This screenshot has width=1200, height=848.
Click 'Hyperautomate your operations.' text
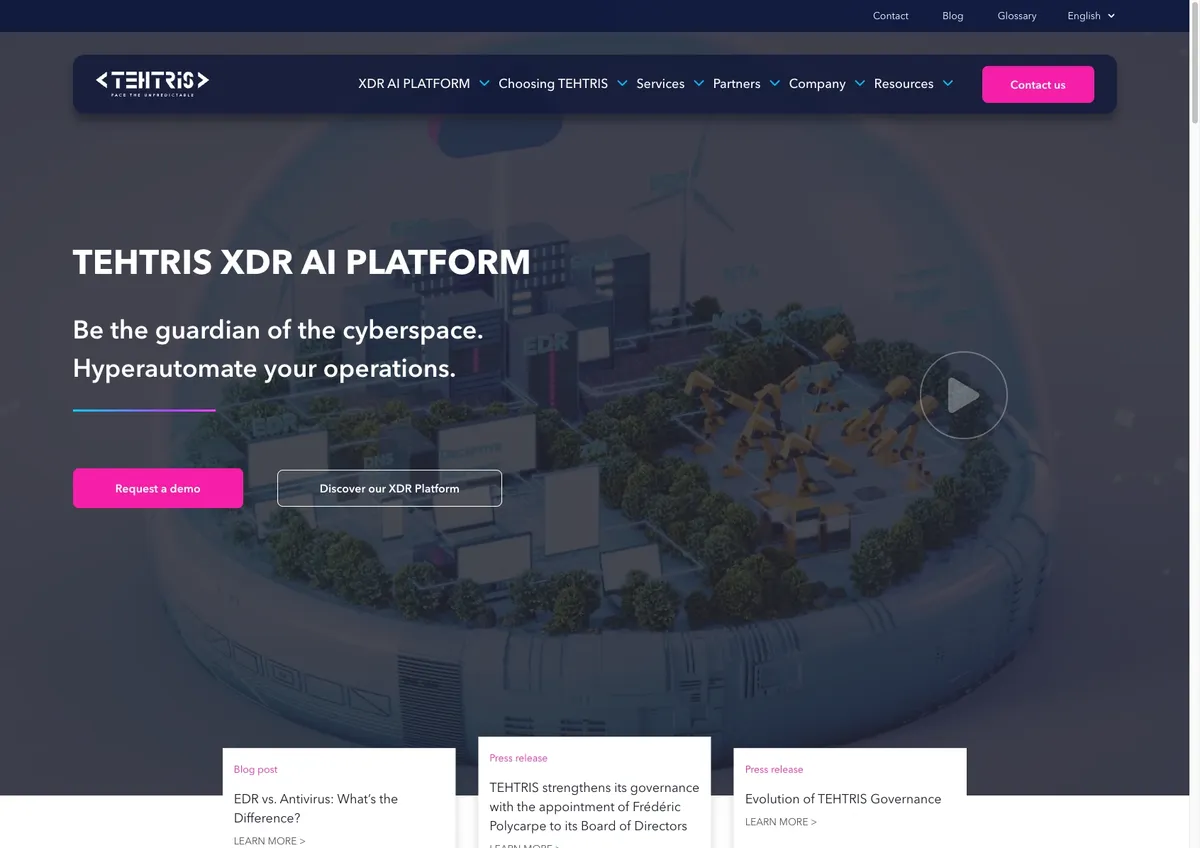264,368
